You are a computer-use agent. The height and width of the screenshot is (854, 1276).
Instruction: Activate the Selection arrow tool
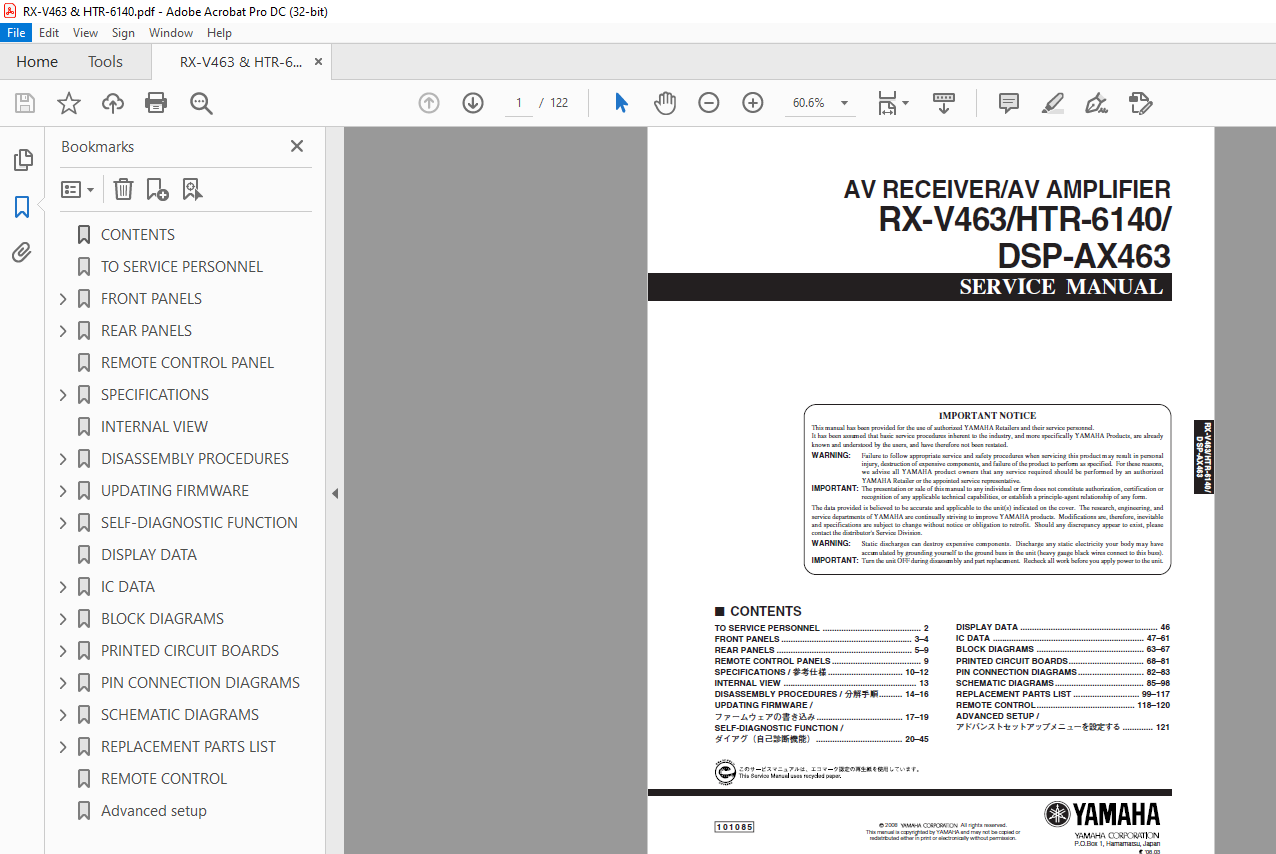click(621, 103)
